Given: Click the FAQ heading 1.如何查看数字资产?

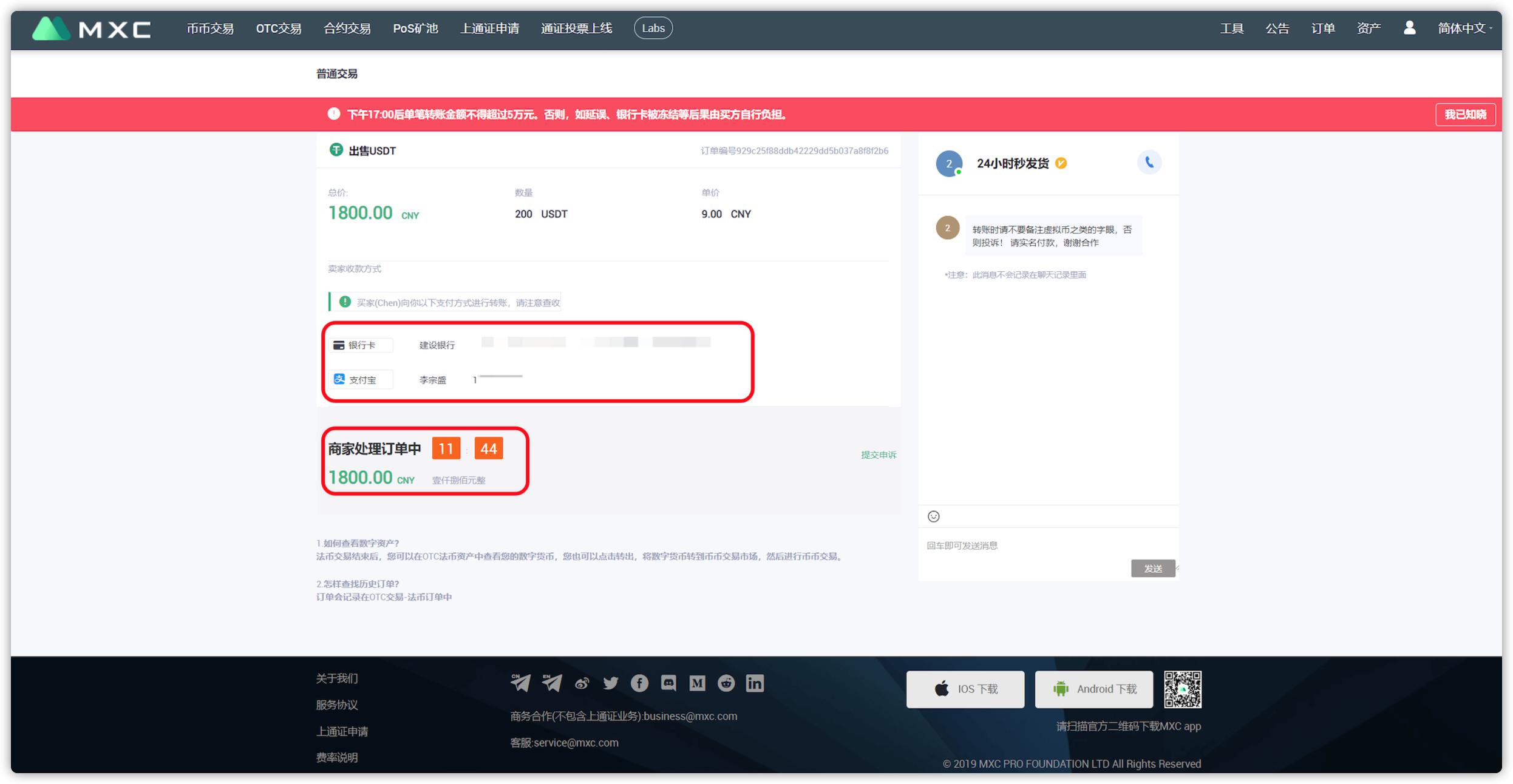Looking at the screenshot, I should (358, 543).
